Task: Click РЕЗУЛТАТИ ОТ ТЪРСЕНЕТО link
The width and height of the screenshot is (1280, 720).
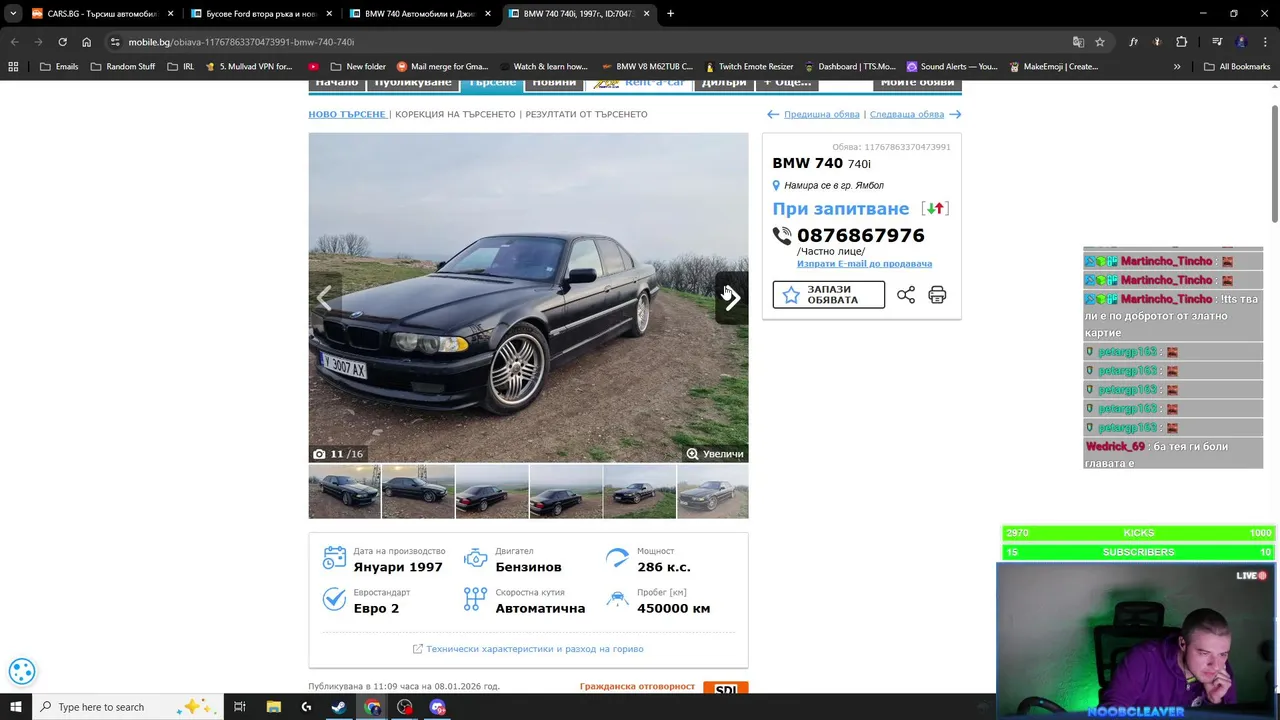Action: 586,114
